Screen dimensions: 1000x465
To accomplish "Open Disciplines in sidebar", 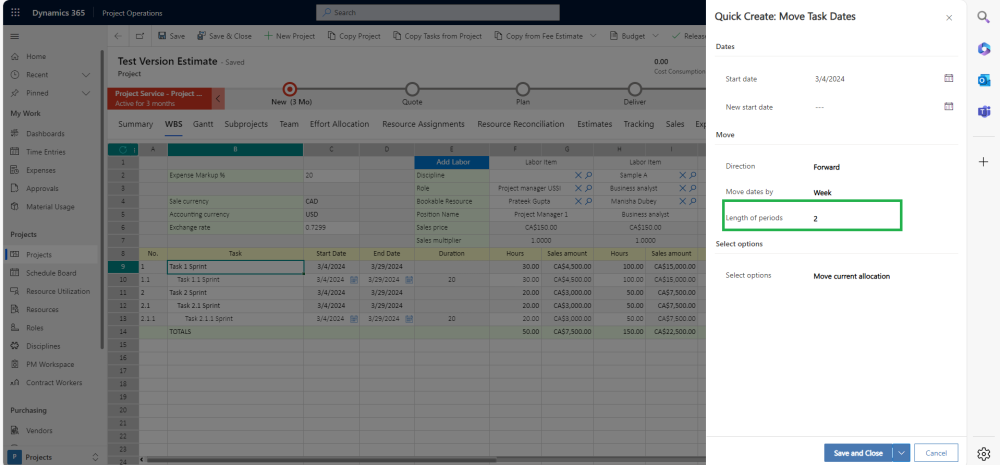I will 43,346.
